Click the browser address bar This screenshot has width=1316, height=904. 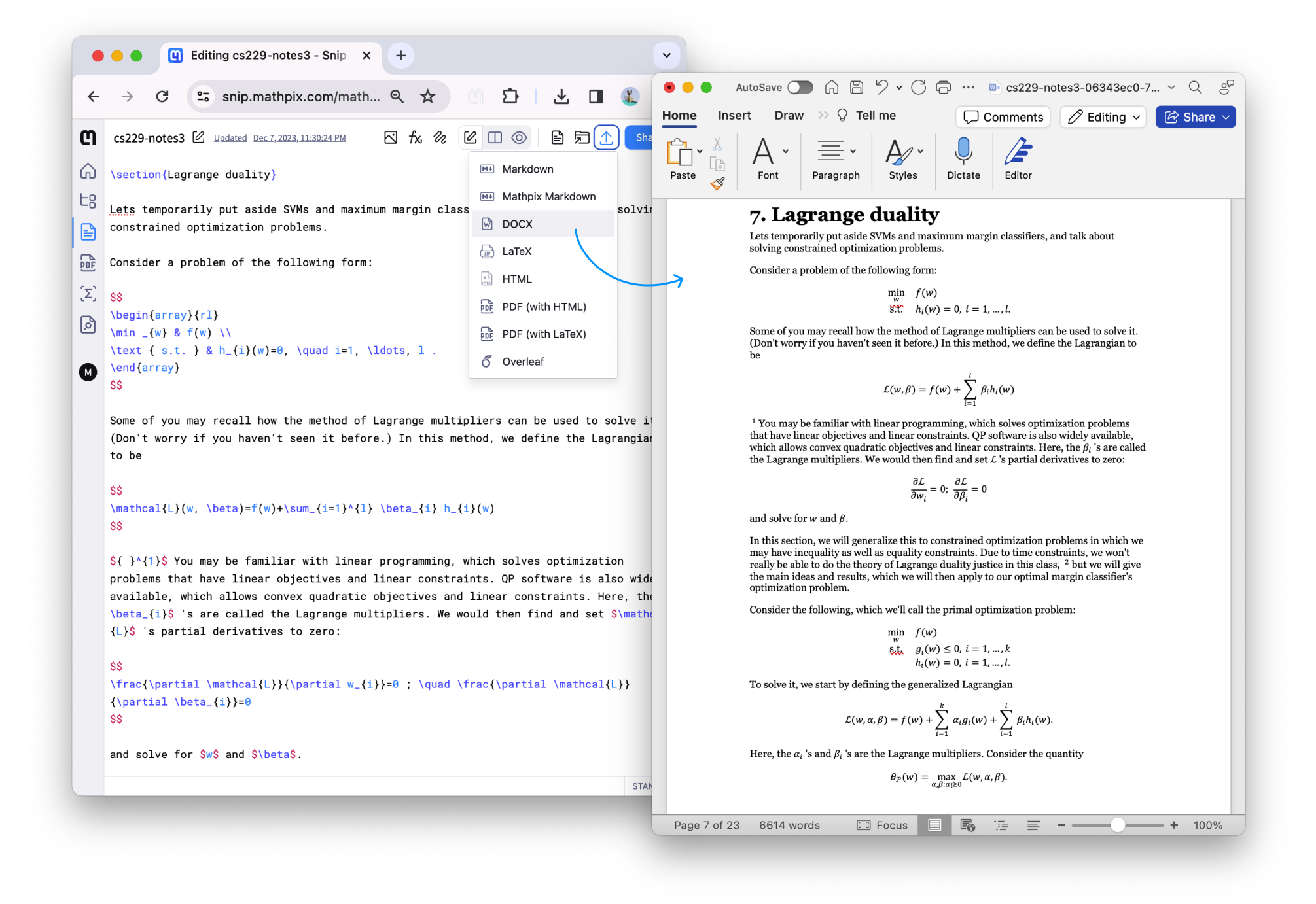[x=301, y=96]
